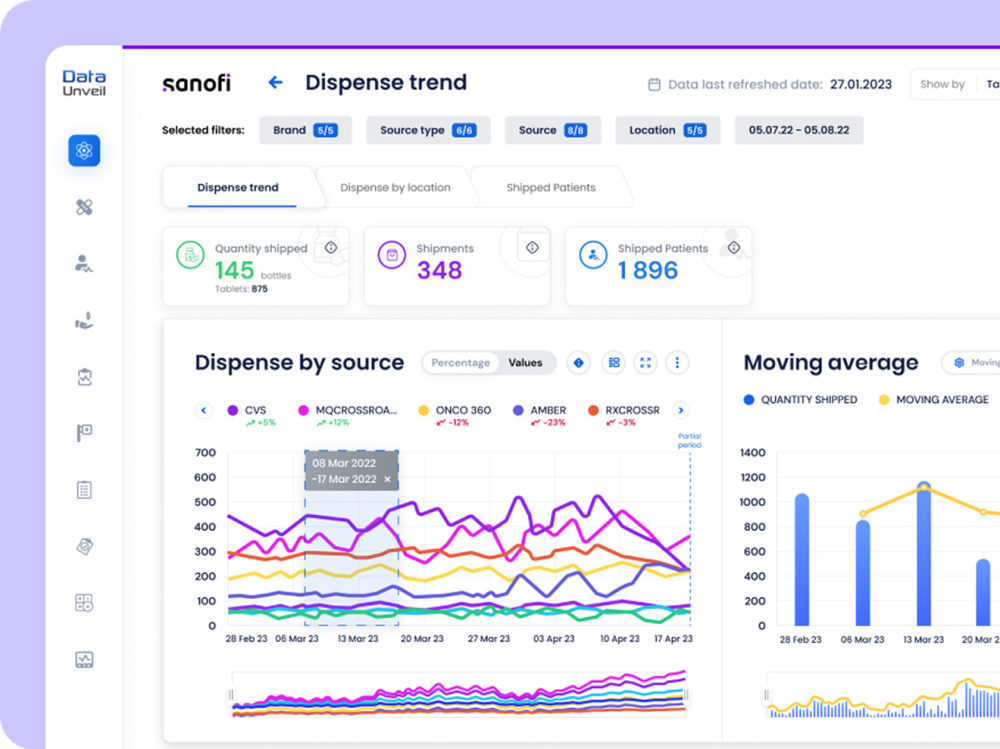Open the patient sidebar icon
This screenshot has height=749, width=1000.
[84, 263]
